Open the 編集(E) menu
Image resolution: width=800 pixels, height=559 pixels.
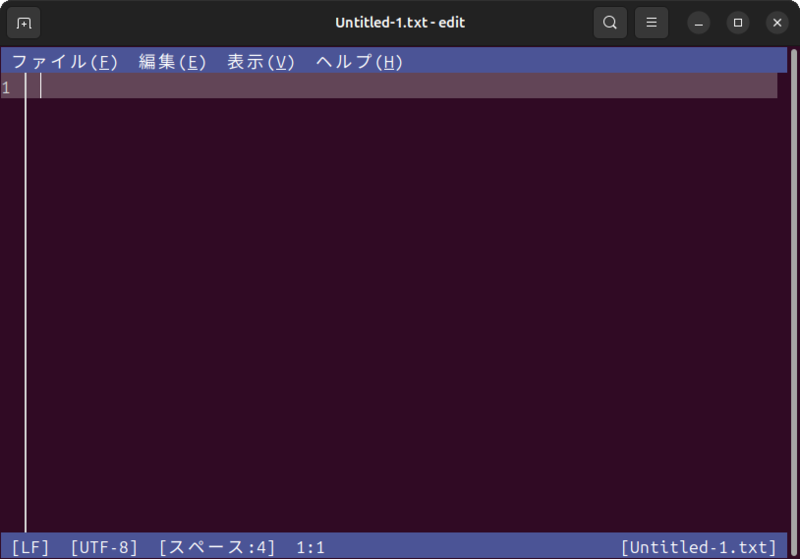(x=172, y=62)
